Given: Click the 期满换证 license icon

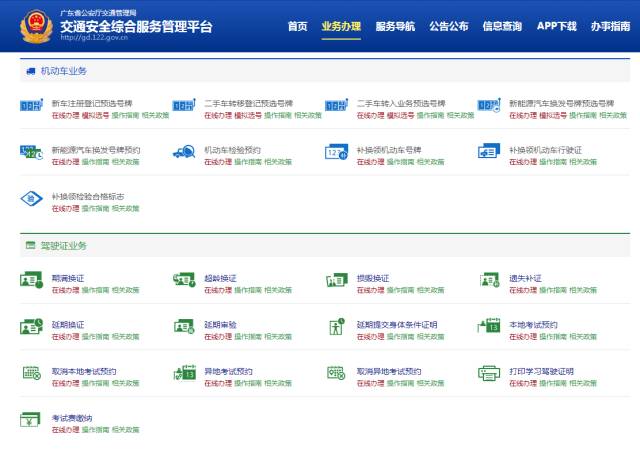Looking at the screenshot, I should (31, 280).
